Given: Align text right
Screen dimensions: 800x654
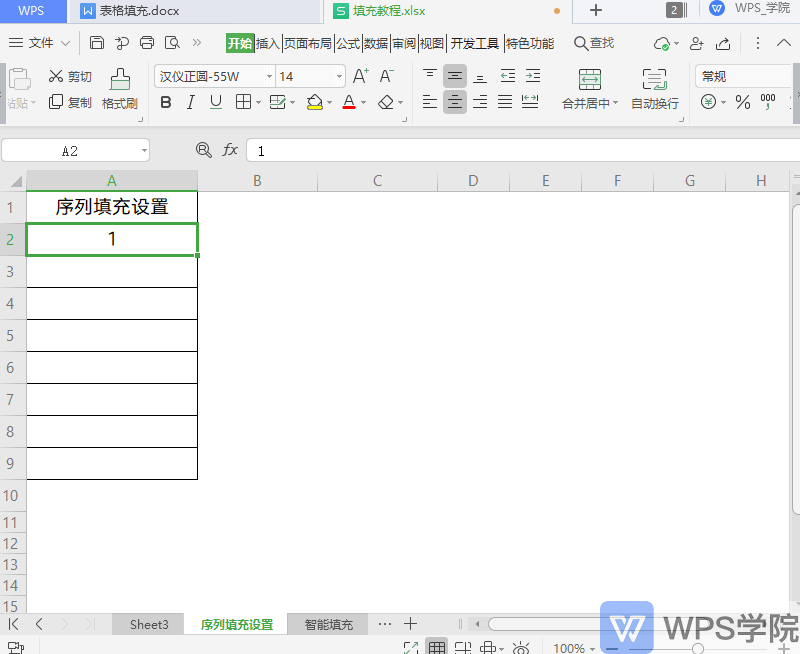Looking at the screenshot, I should point(480,102).
